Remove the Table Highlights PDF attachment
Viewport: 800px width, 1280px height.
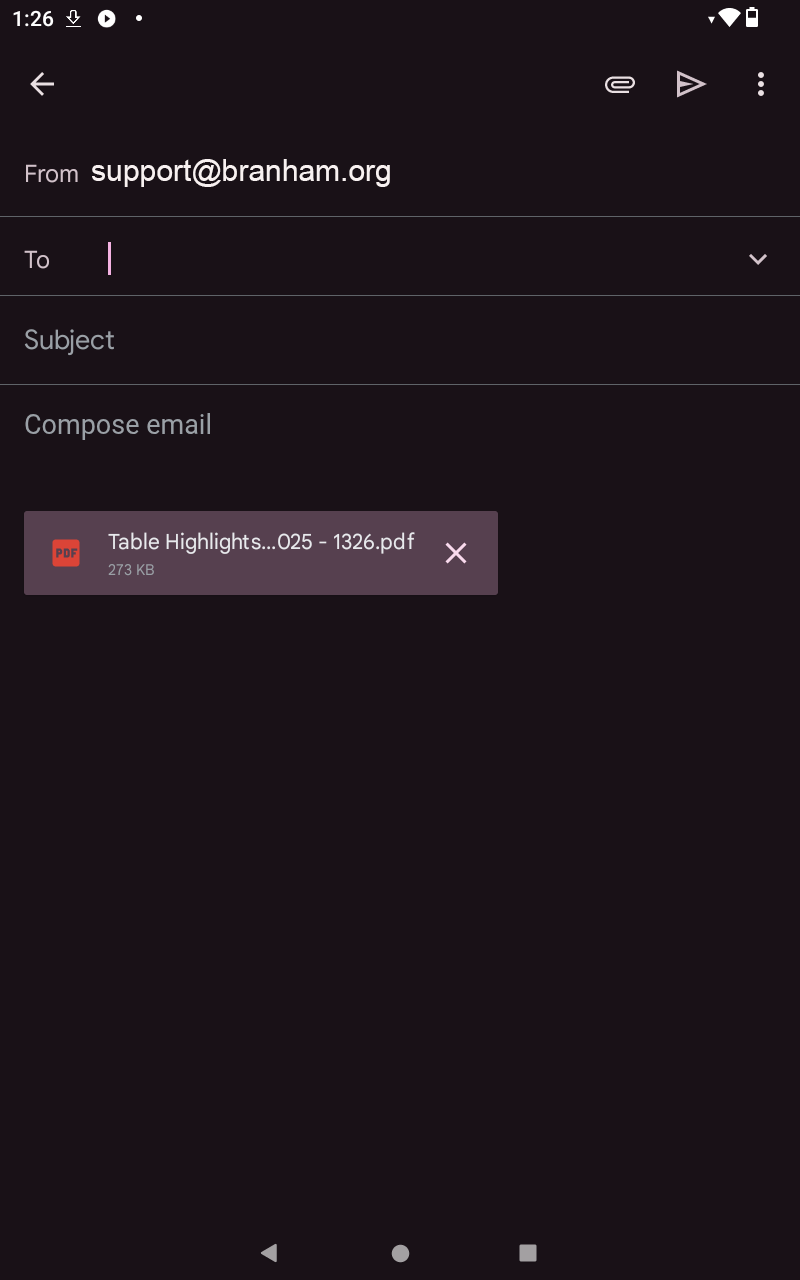456,553
